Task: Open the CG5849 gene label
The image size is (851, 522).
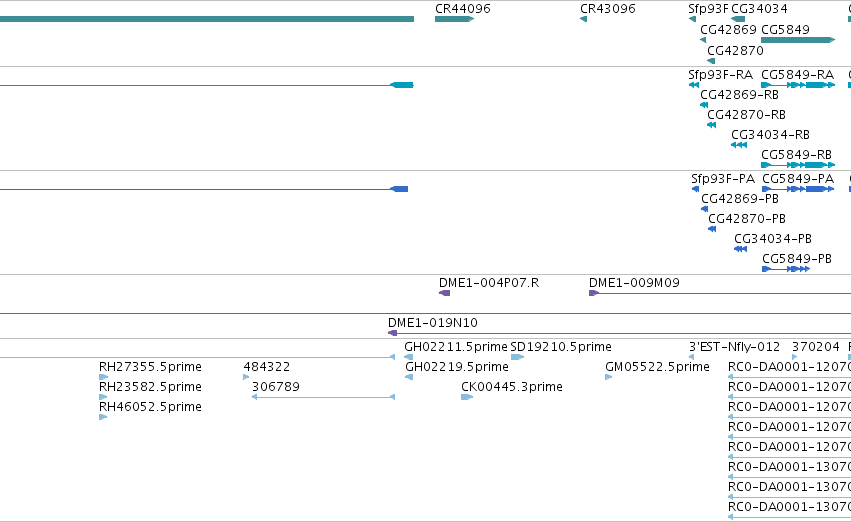Action: click(785, 29)
